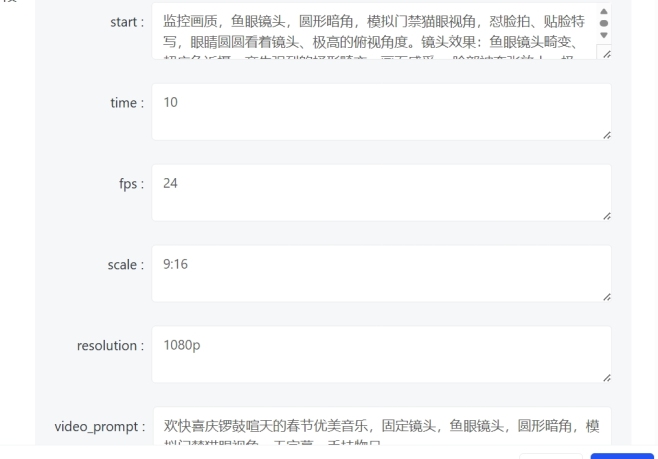Click the "fps :" field label
Viewport: 658px width, 459px height.
(x=131, y=184)
